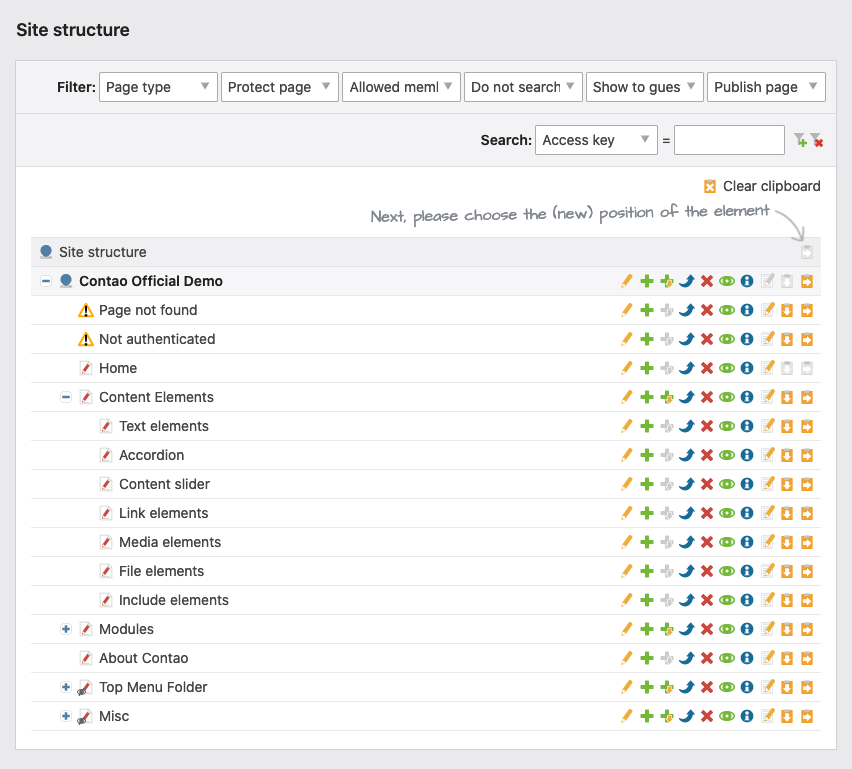Image resolution: width=852 pixels, height=769 pixels.
Task: Unpublish the Text elements page via eye
Action: (727, 426)
